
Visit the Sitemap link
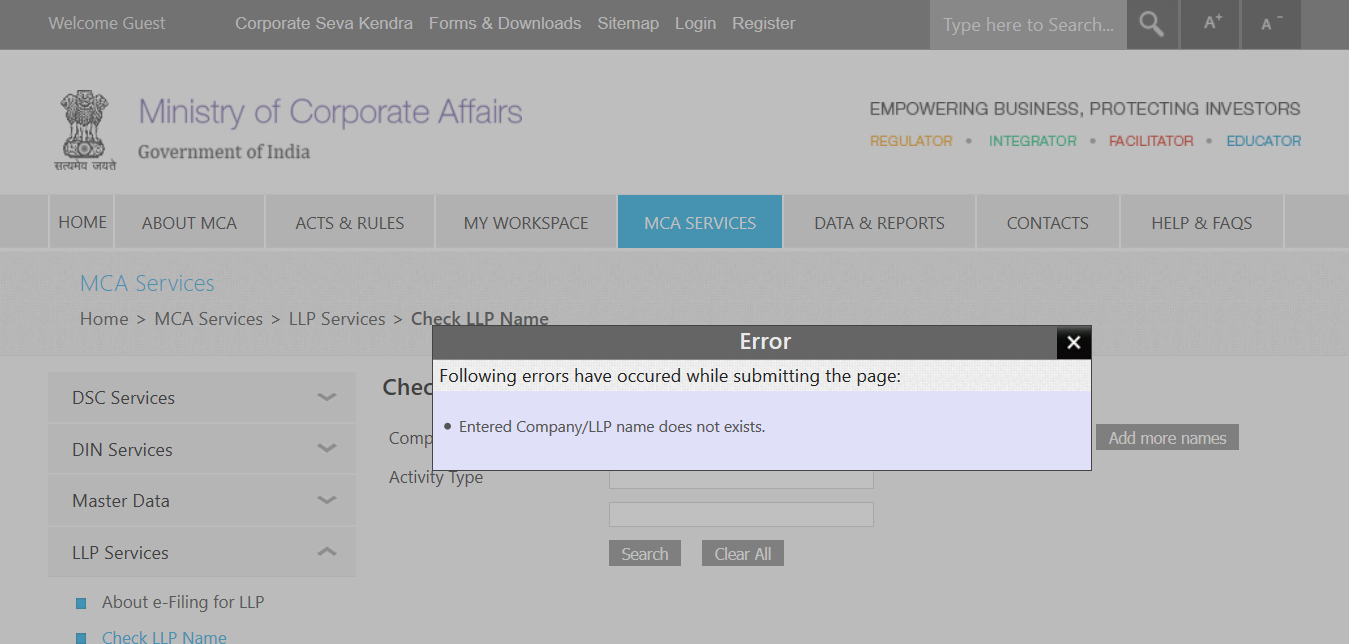(x=628, y=23)
